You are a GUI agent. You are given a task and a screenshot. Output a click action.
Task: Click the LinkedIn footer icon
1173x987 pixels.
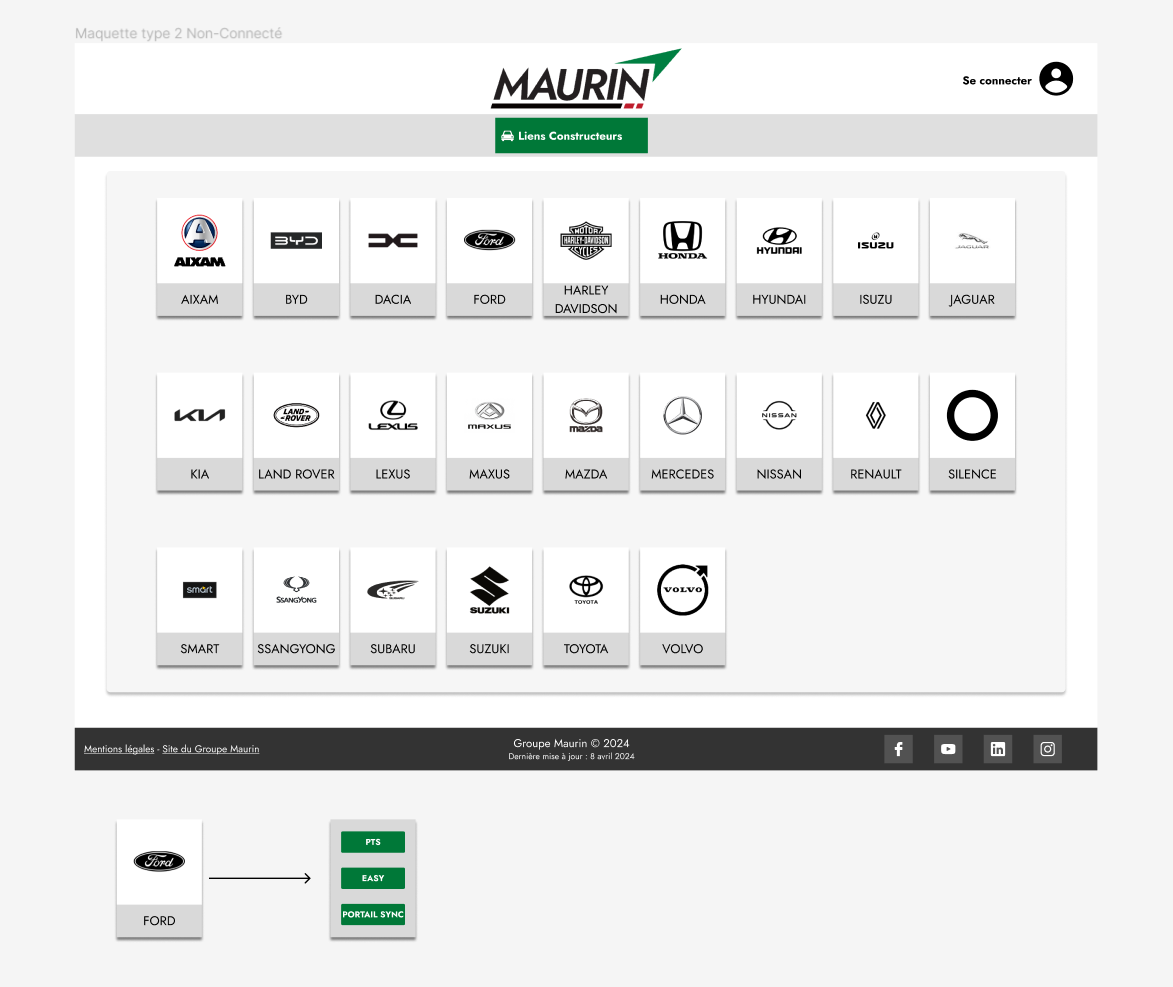point(997,749)
